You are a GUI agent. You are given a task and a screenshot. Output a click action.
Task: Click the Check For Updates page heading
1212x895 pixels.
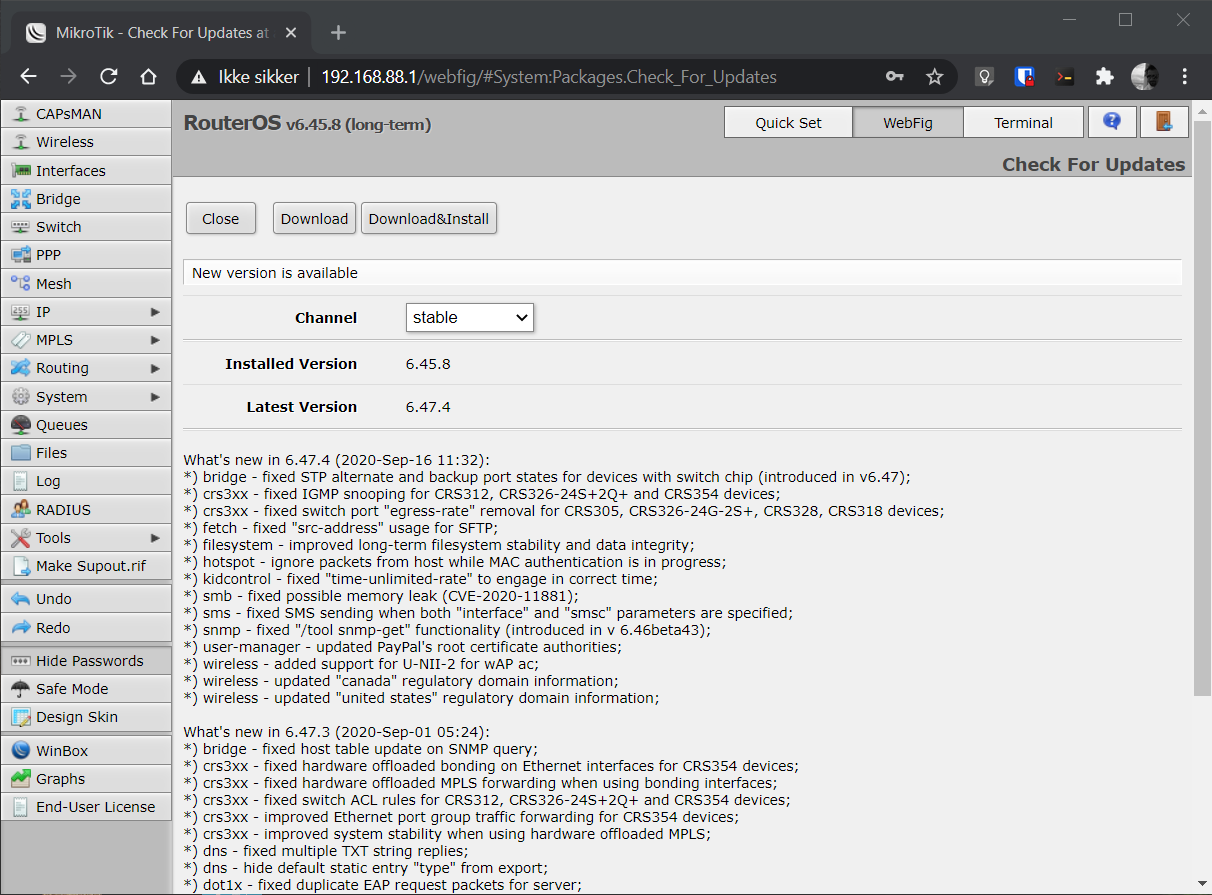[1094, 165]
